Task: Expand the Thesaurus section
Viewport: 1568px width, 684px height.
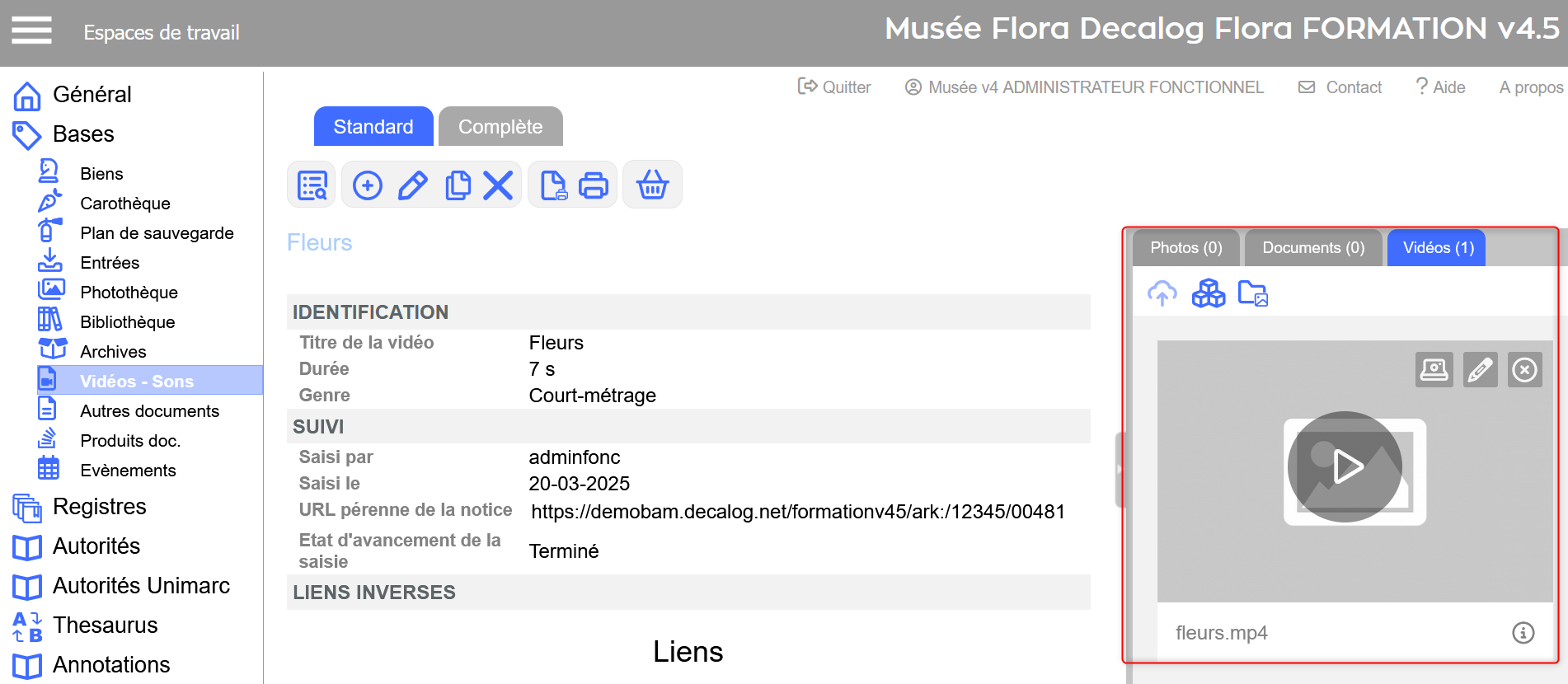Action: 105,625
